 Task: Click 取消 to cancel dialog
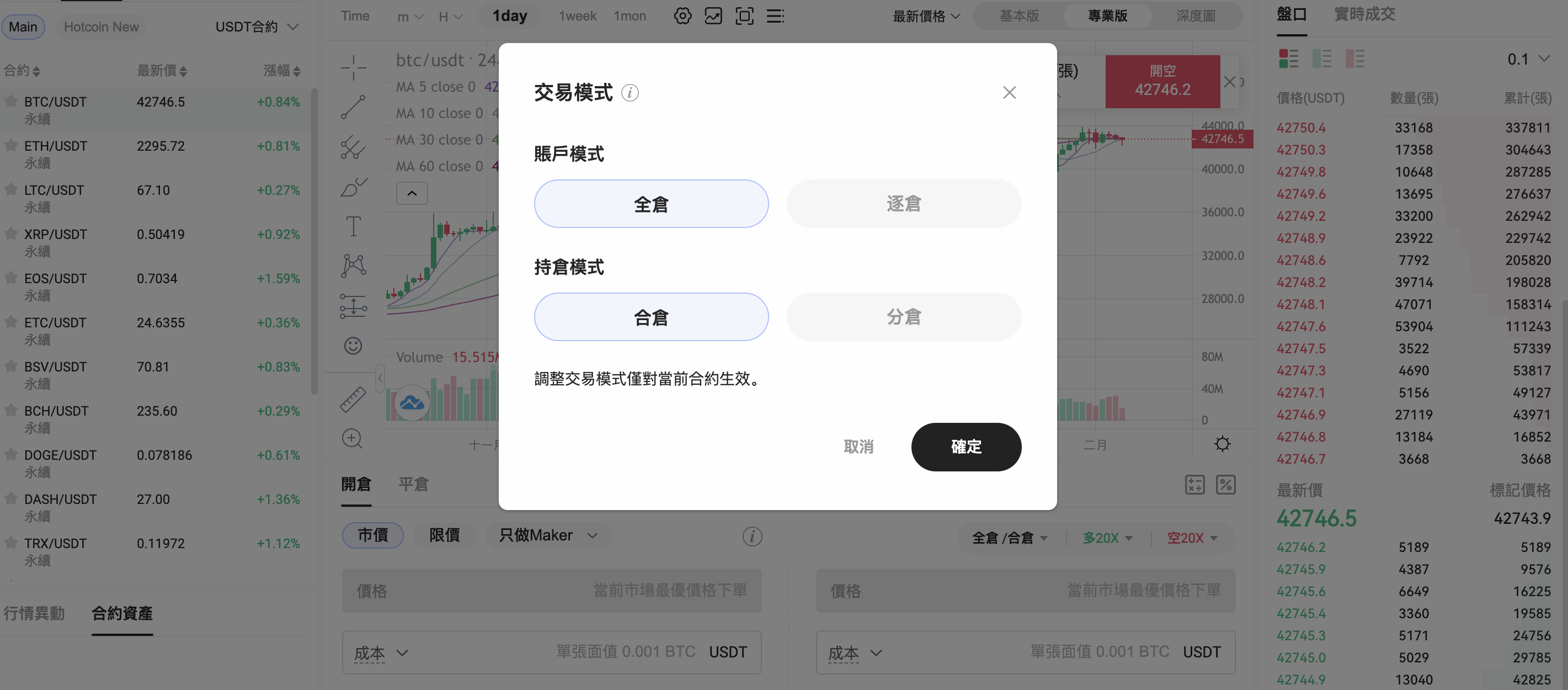(858, 447)
